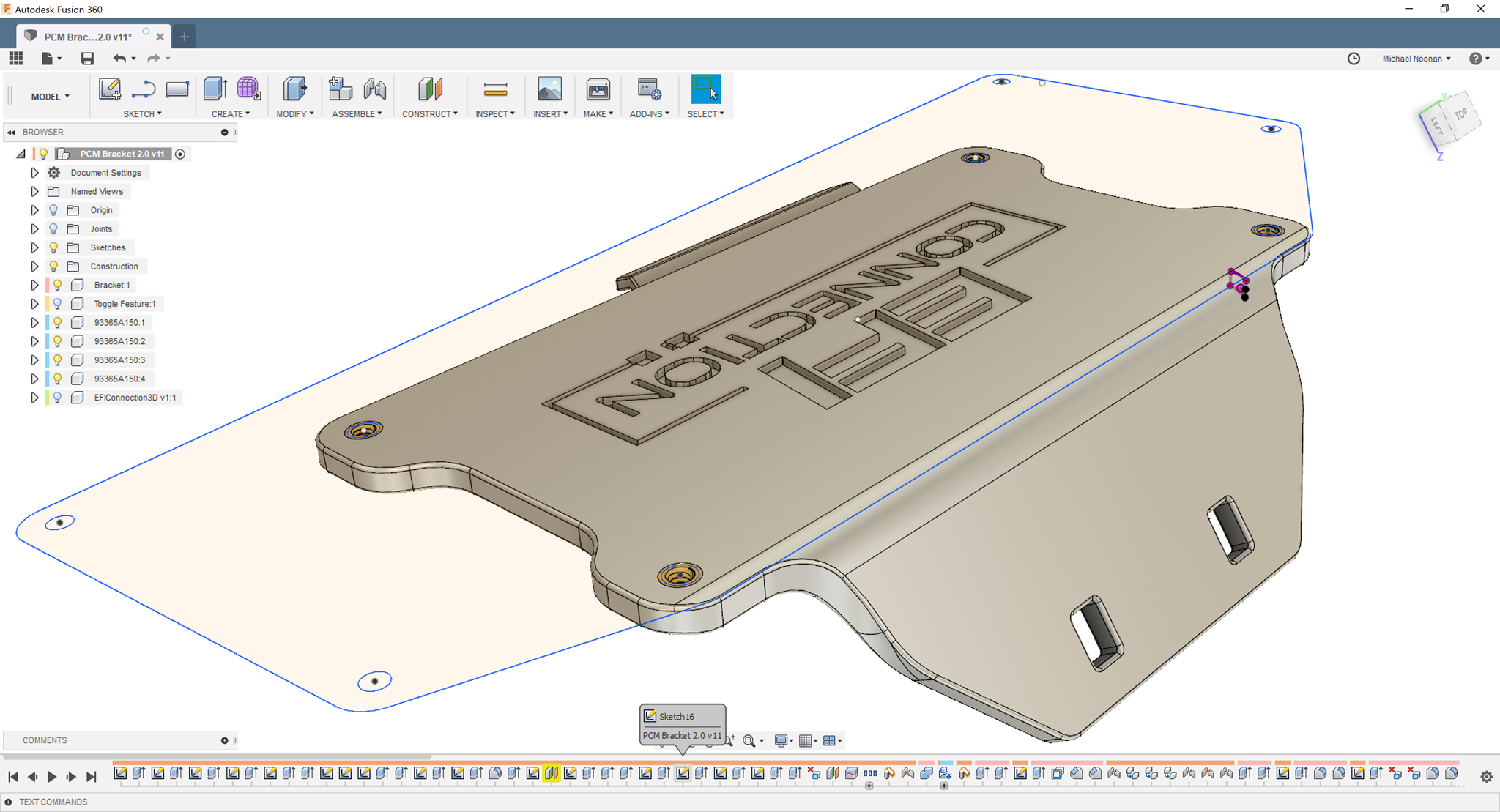Choose the Rectangle sketch tool icon
1500x812 pixels.
click(177, 89)
